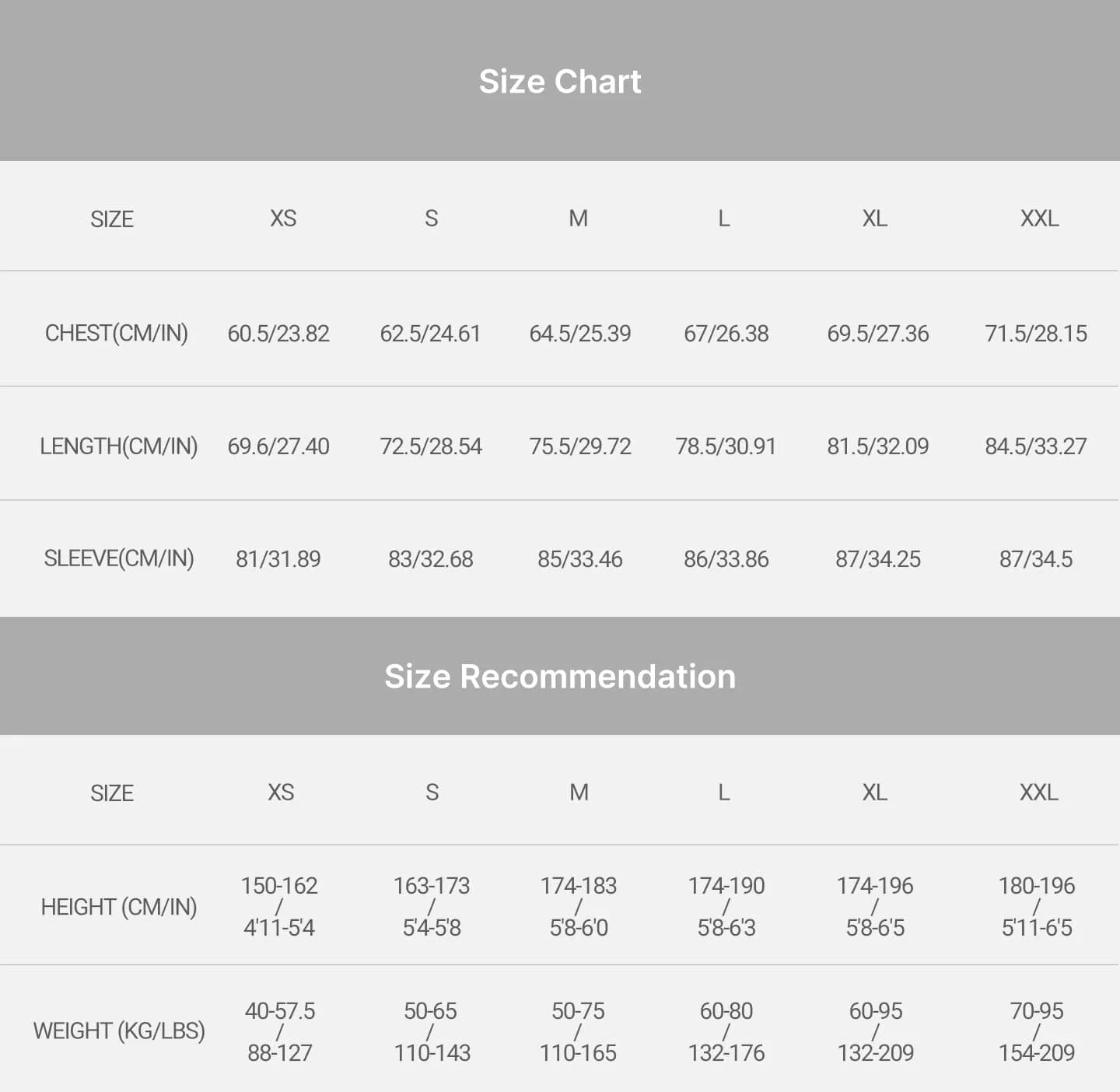The width and height of the screenshot is (1120, 1092).
Task: Select the WEIGHT (KG/LBS) row label
Action: [119, 1031]
